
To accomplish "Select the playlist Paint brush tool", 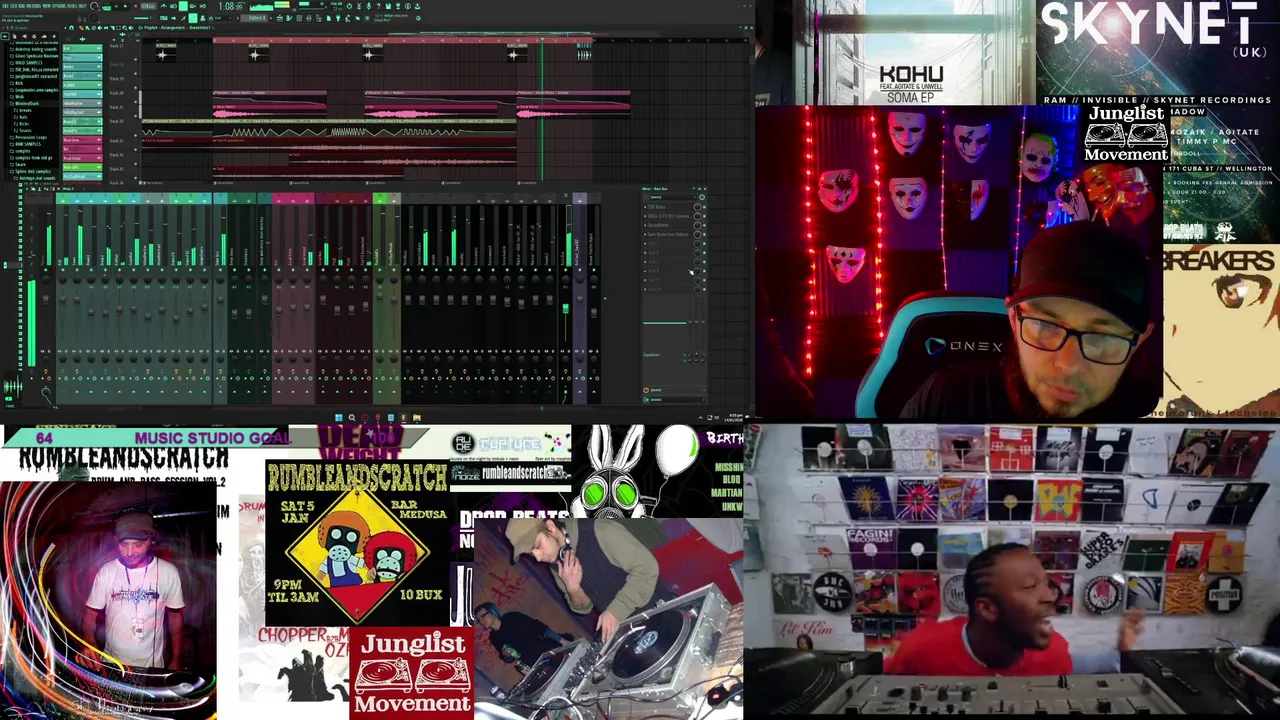I will [x=87, y=28].
